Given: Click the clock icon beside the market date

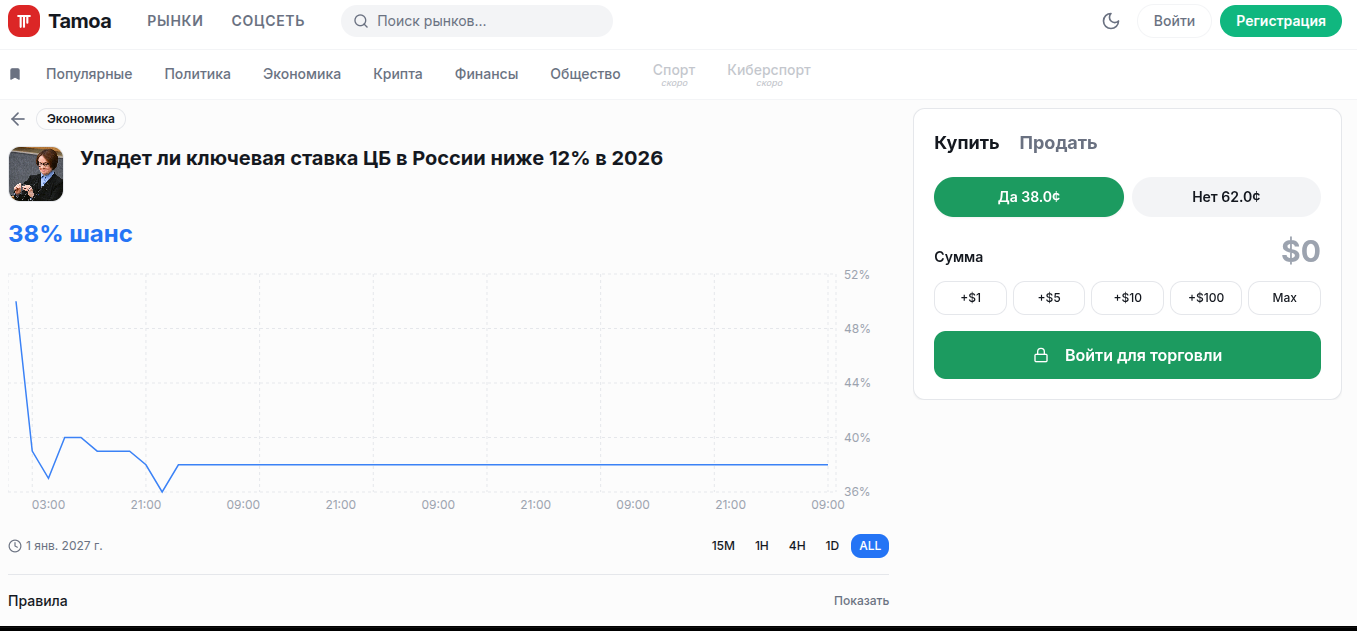Looking at the screenshot, I should click(16, 545).
